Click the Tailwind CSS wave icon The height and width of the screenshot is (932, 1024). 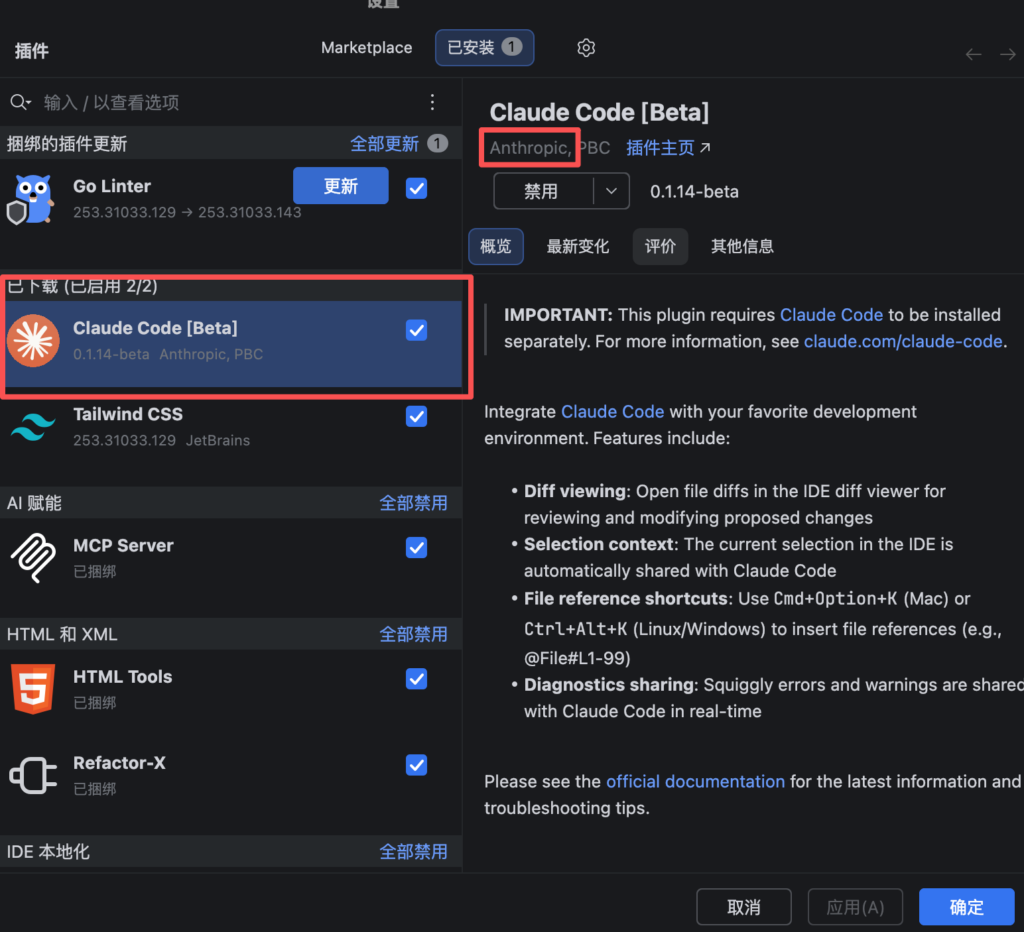point(33,427)
